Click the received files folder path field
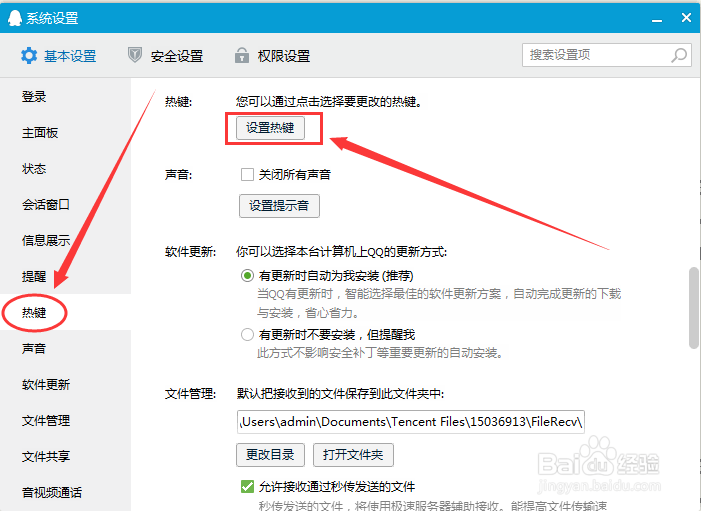Image resolution: width=701 pixels, height=511 pixels. [410, 422]
